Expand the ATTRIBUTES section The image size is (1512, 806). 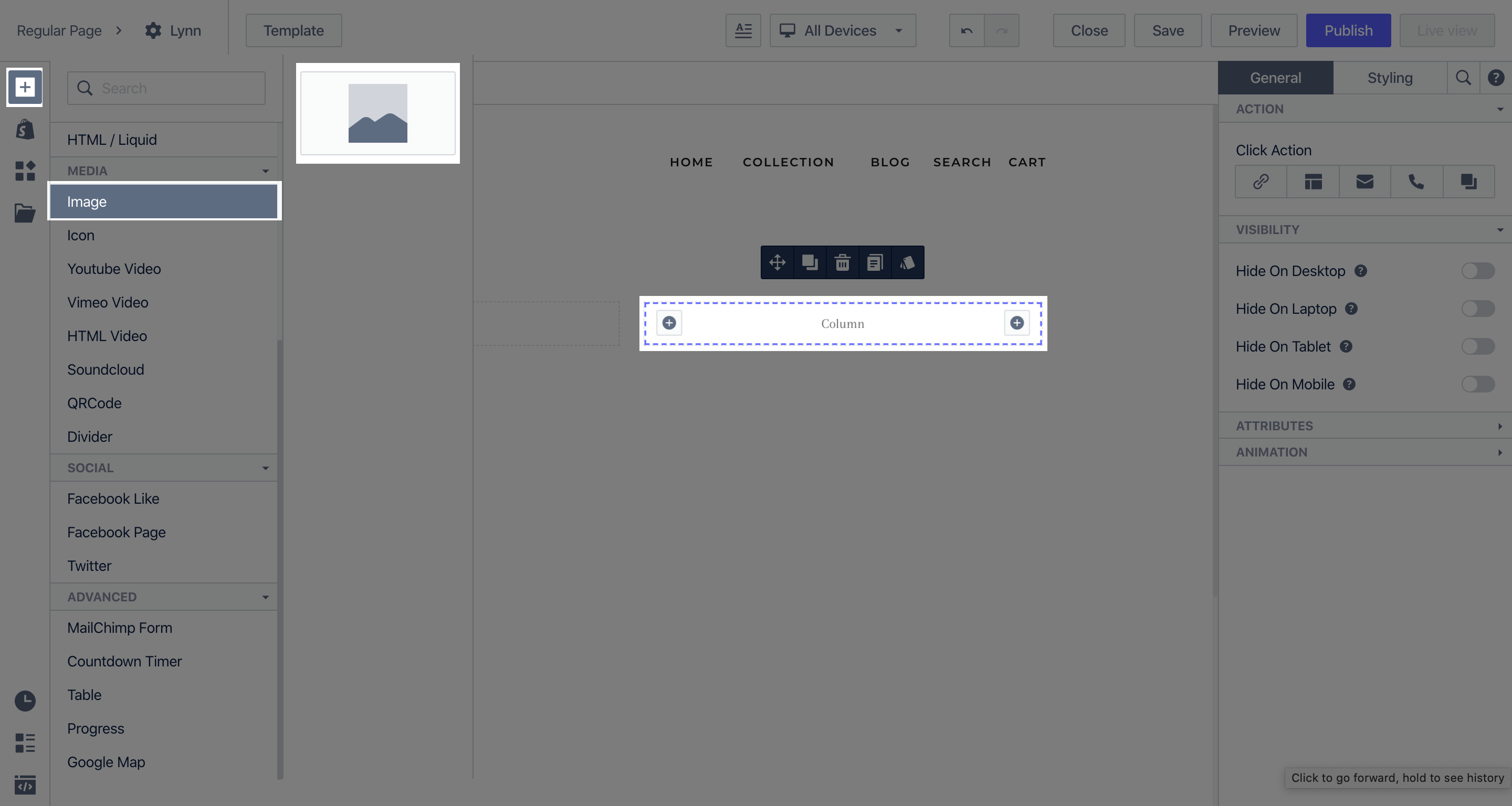(x=1364, y=426)
